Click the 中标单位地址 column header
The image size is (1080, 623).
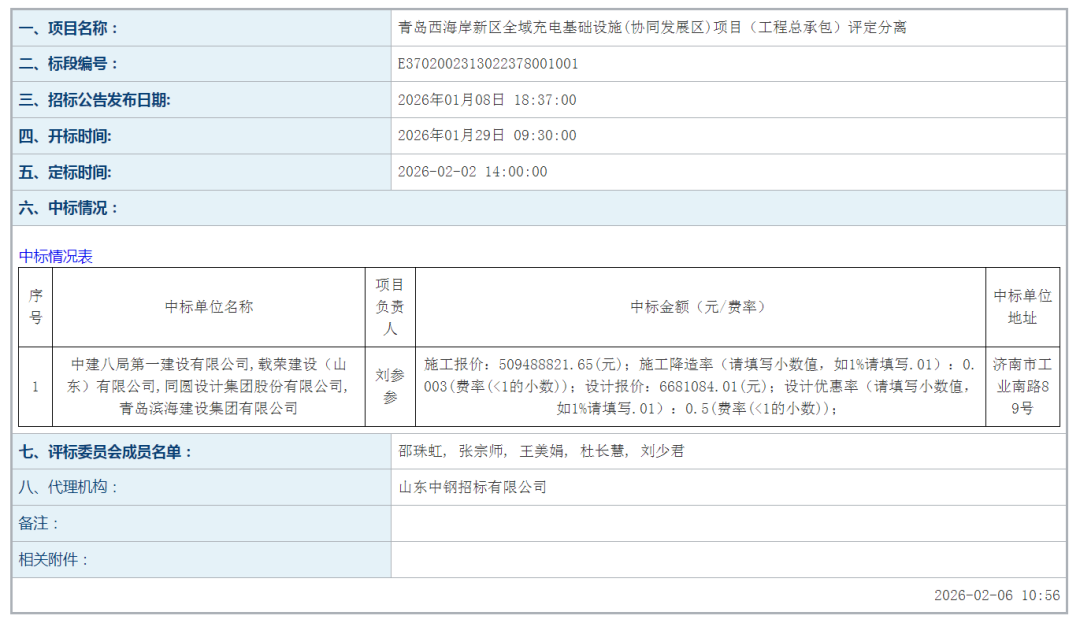click(1022, 307)
